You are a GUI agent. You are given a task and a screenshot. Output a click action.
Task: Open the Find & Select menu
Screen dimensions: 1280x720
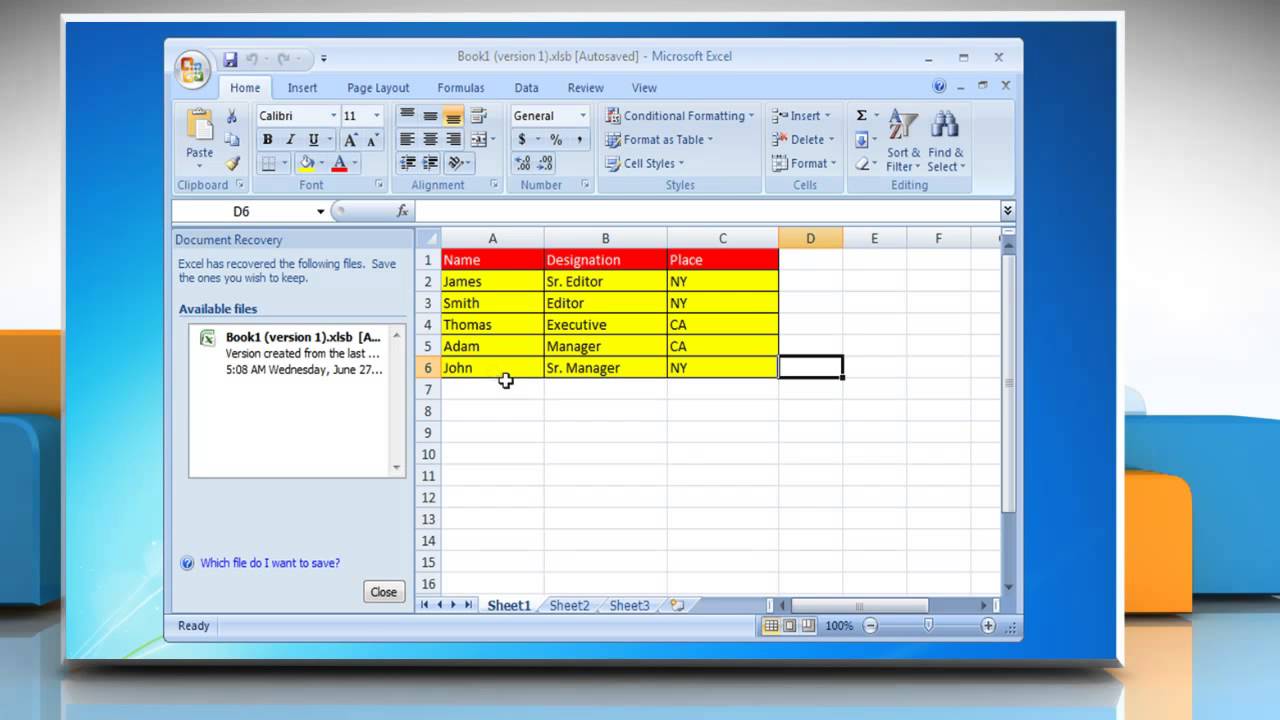tap(945, 141)
